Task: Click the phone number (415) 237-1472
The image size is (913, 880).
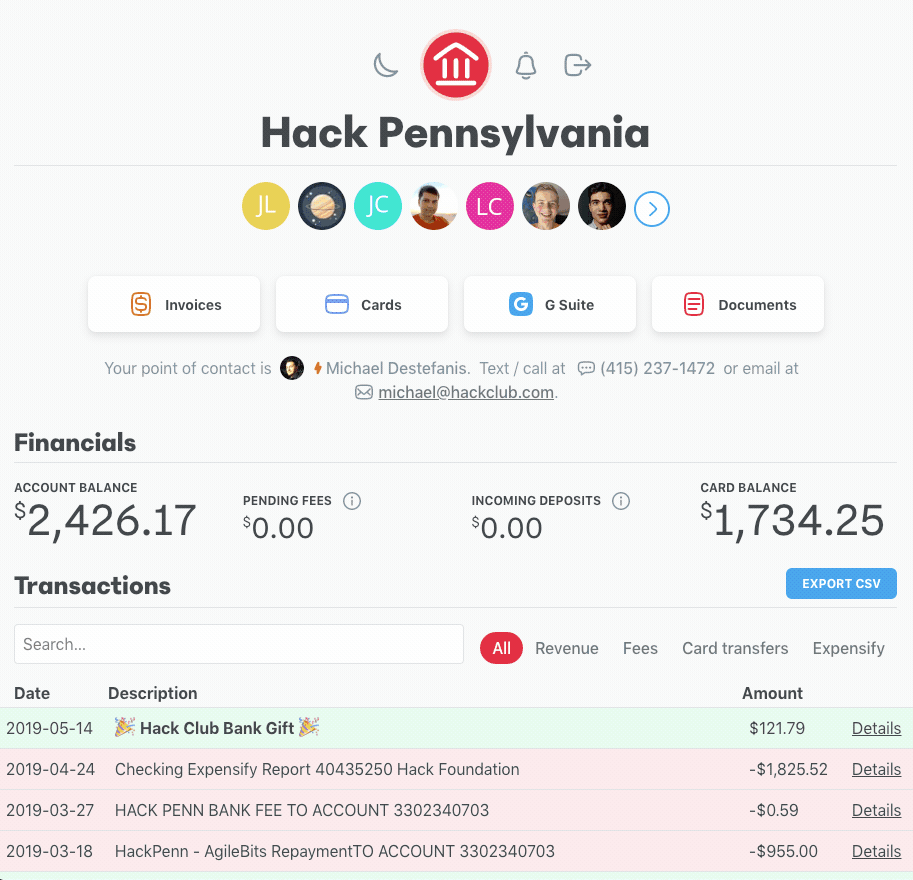Action: pyautogui.click(x=657, y=368)
